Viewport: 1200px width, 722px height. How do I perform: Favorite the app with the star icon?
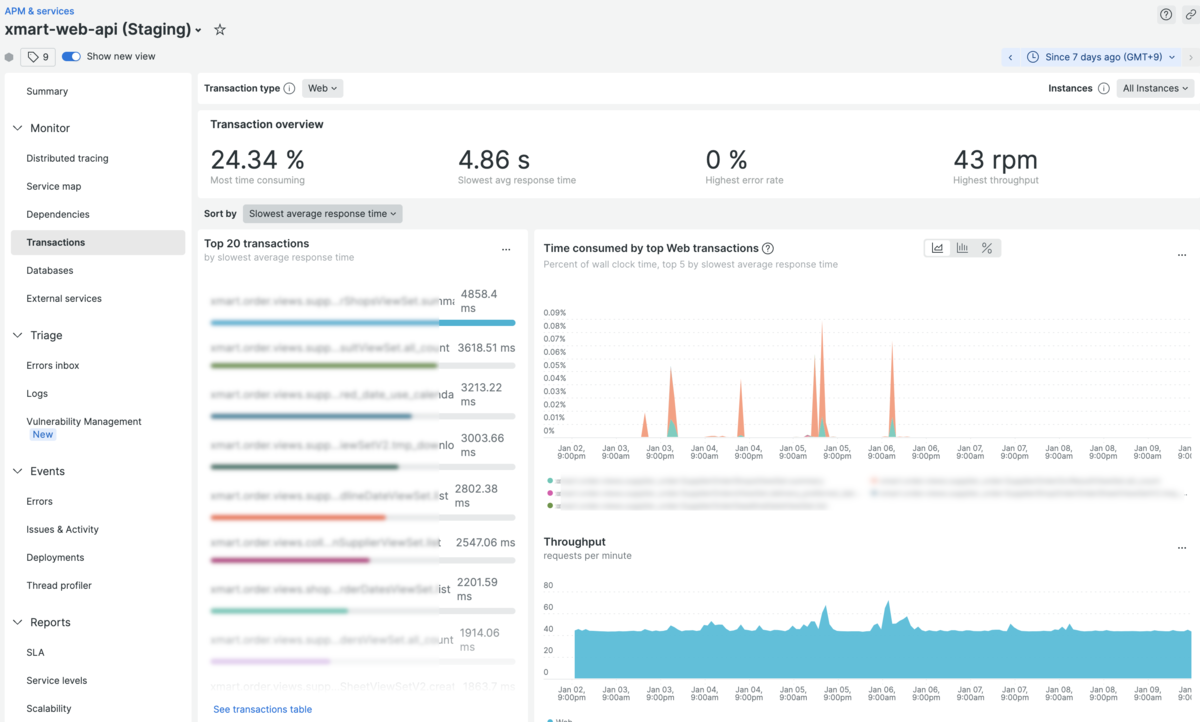220,30
